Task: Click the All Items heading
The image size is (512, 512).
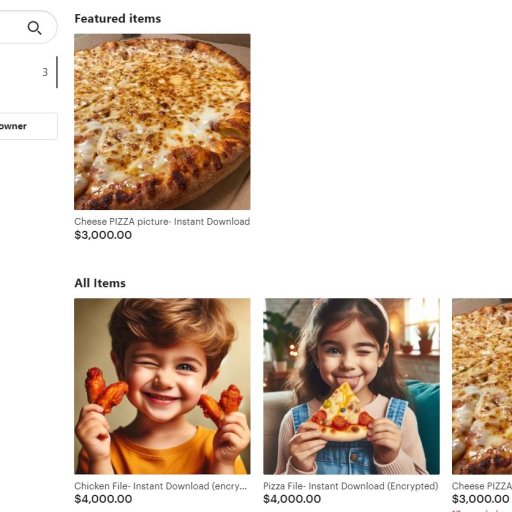Action: 100,283
